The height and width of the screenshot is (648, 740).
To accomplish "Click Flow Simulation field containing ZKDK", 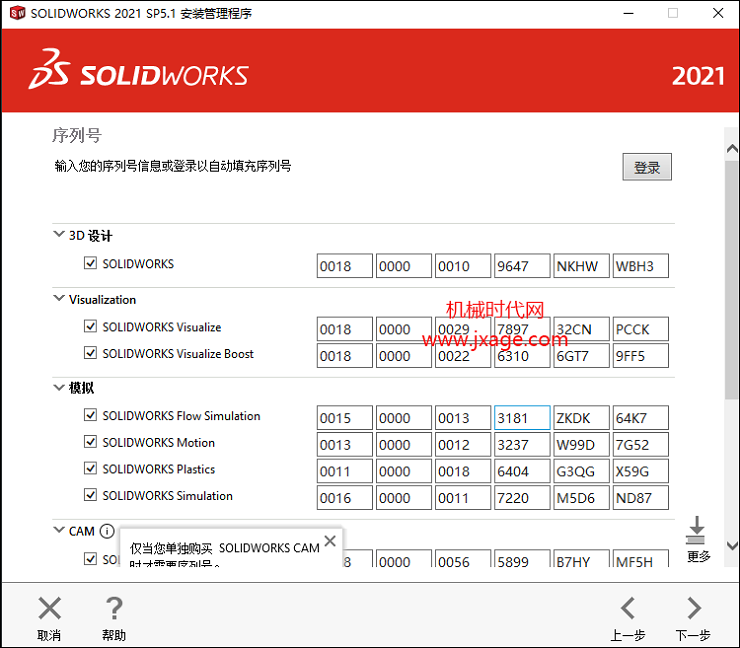I will pos(581,418).
